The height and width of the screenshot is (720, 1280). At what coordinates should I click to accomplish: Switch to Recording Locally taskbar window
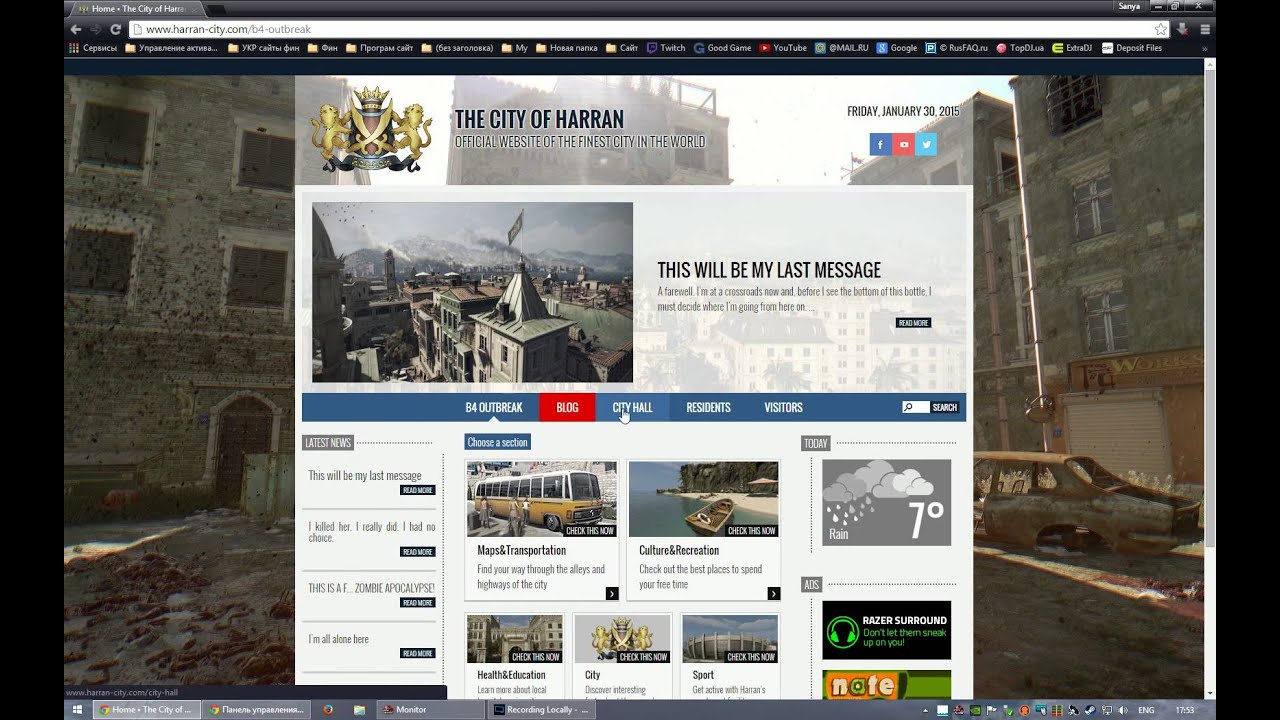click(x=542, y=710)
